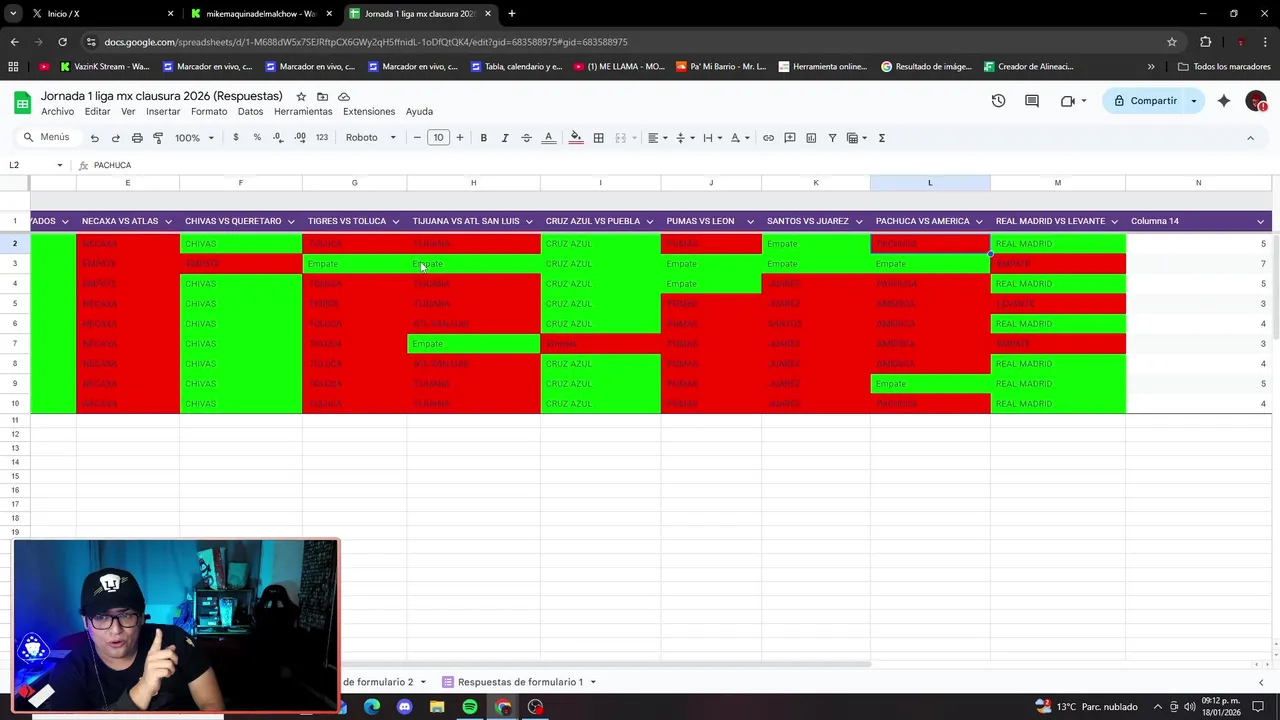Format as currency with the $ icon
The height and width of the screenshot is (720, 1280).
point(236,138)
